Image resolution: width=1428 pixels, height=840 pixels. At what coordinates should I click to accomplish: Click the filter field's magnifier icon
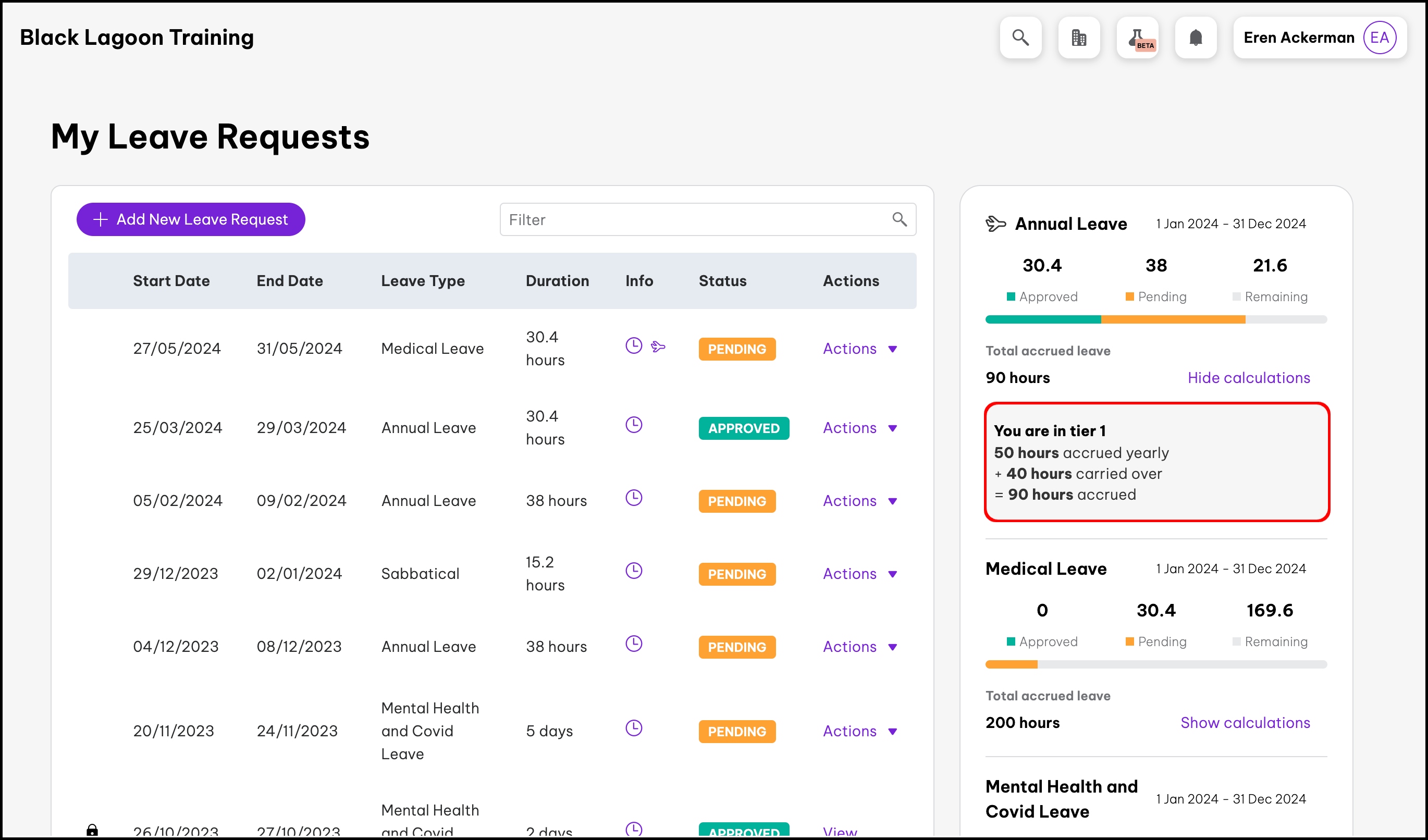[x=900, y=219]
